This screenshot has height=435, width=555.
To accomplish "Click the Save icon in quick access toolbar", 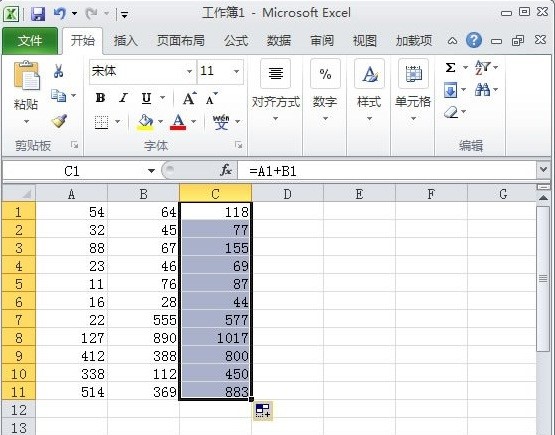I will (38, 14).
